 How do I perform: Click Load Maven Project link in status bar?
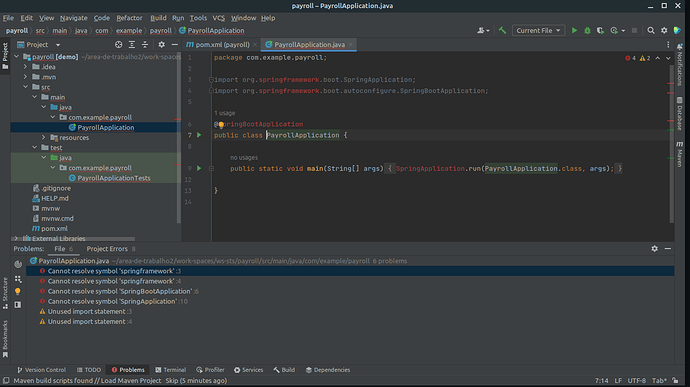point(131,381)
